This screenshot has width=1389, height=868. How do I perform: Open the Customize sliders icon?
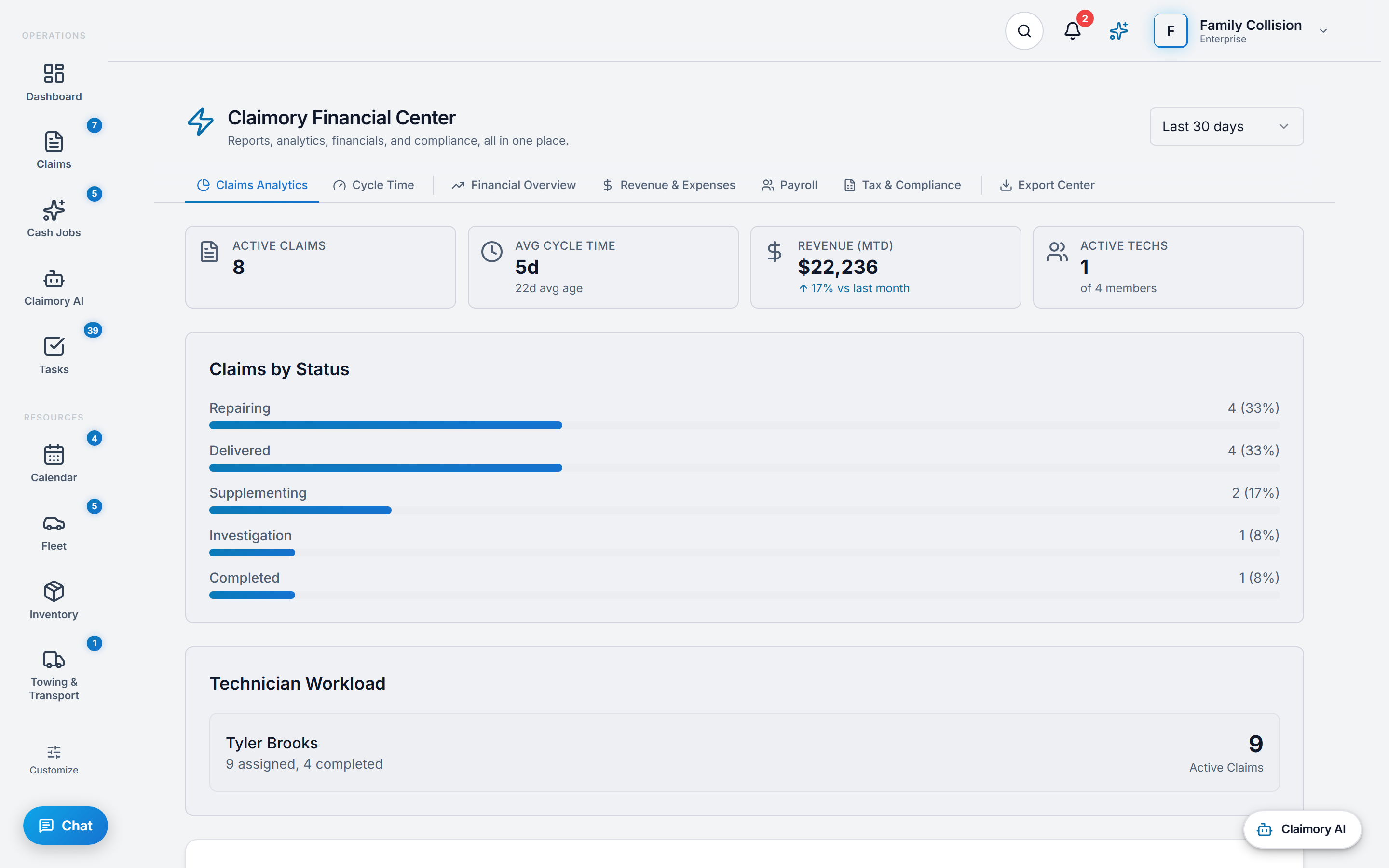[54, 752]
